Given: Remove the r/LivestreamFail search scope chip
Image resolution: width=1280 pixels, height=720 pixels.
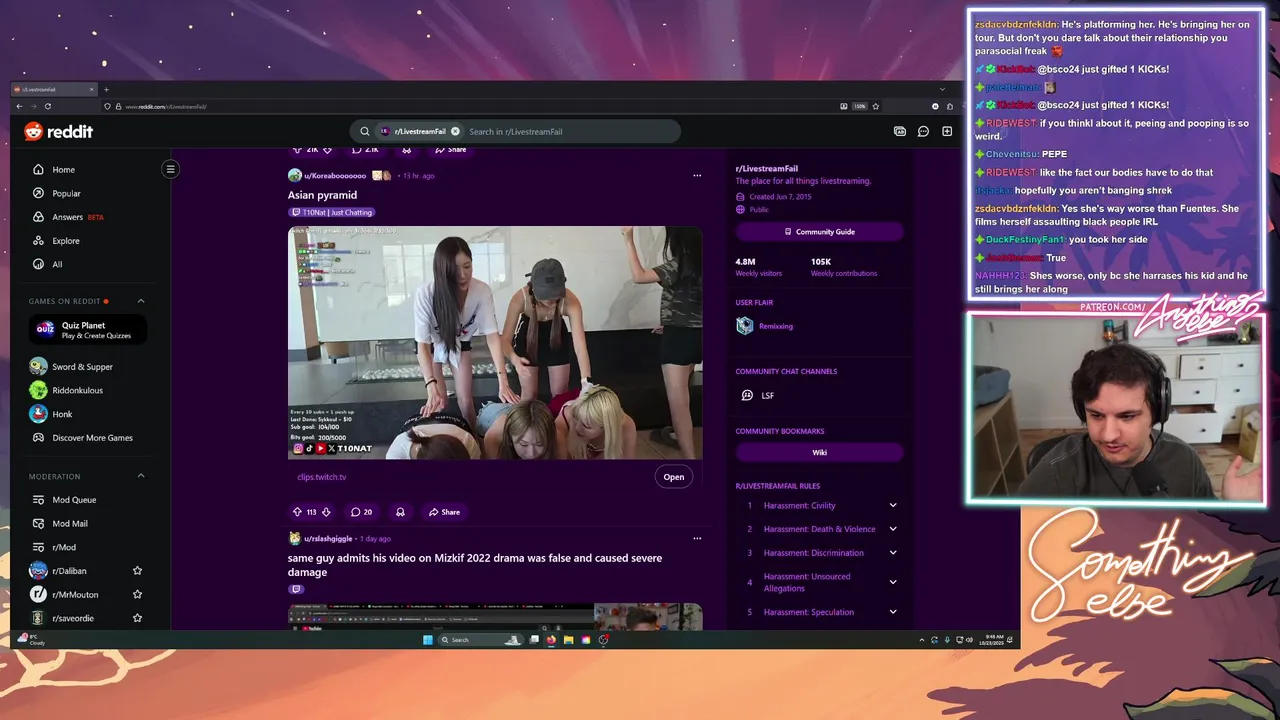Looking at the screenshot, I should pyautogui.click(x=455, y=131).
